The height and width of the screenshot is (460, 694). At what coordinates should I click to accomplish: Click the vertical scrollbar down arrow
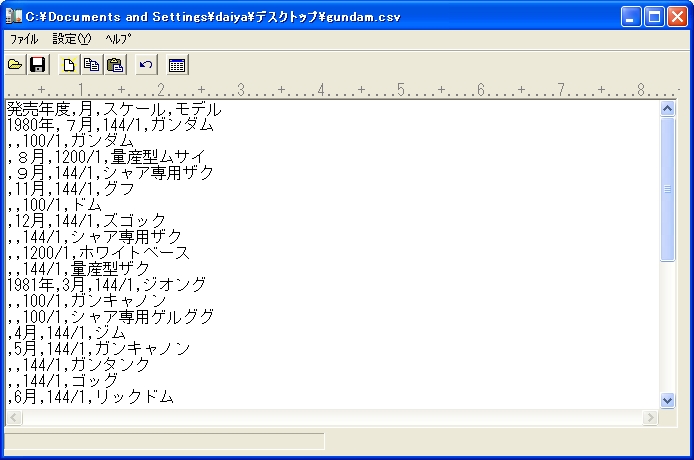point(667,400)
